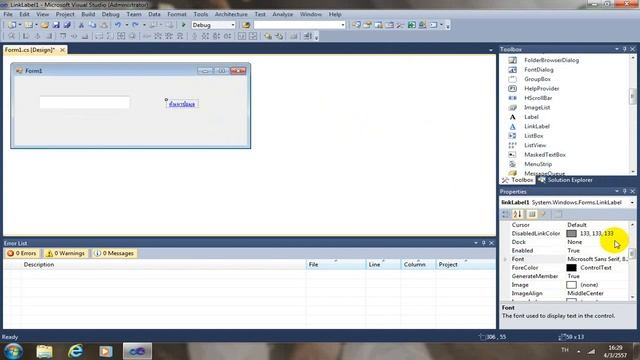Click the DisabledLinkColor gray swatch

571,233
